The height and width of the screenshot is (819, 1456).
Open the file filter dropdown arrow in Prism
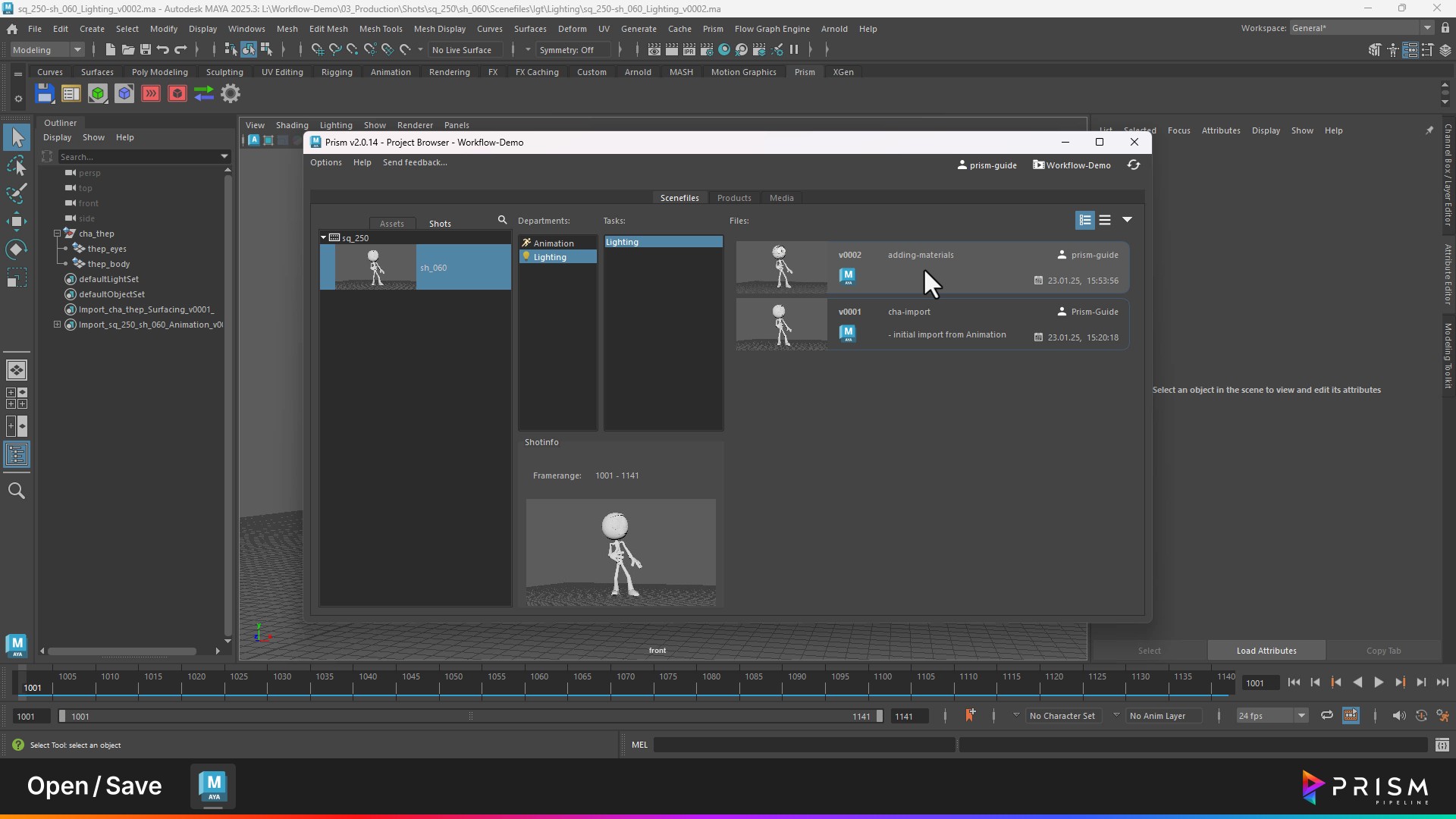[1128, 220]
